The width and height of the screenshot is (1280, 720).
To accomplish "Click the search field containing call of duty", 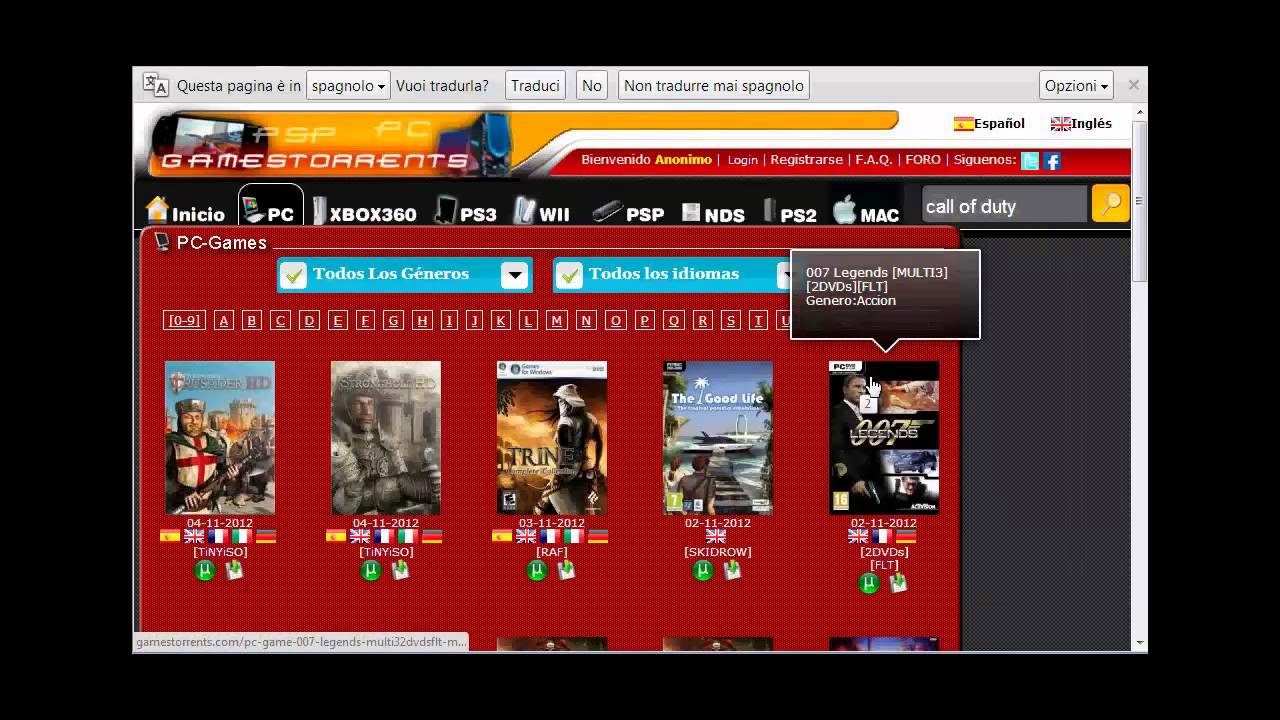I will (x=1003, y=206).
